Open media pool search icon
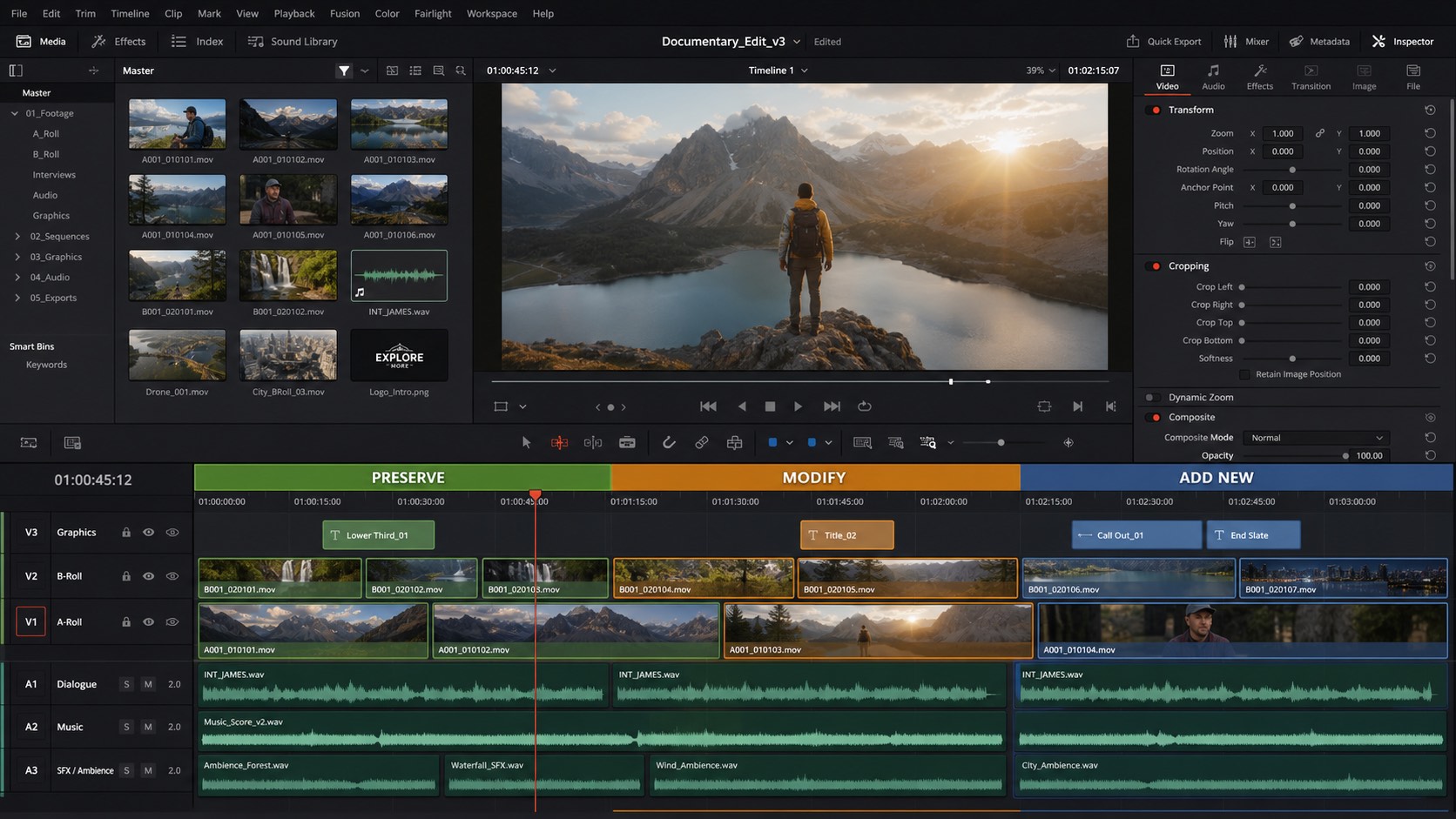1456x819 pixels. (x=461, y=70)
